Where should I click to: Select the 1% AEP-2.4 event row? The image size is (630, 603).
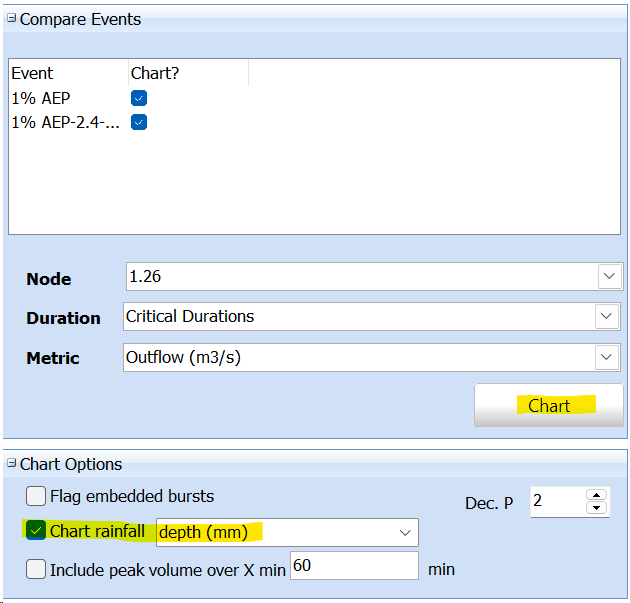point(65,122)
